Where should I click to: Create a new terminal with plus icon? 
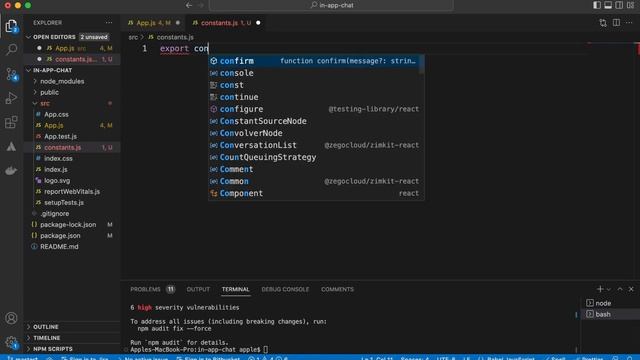coord(600,289)
